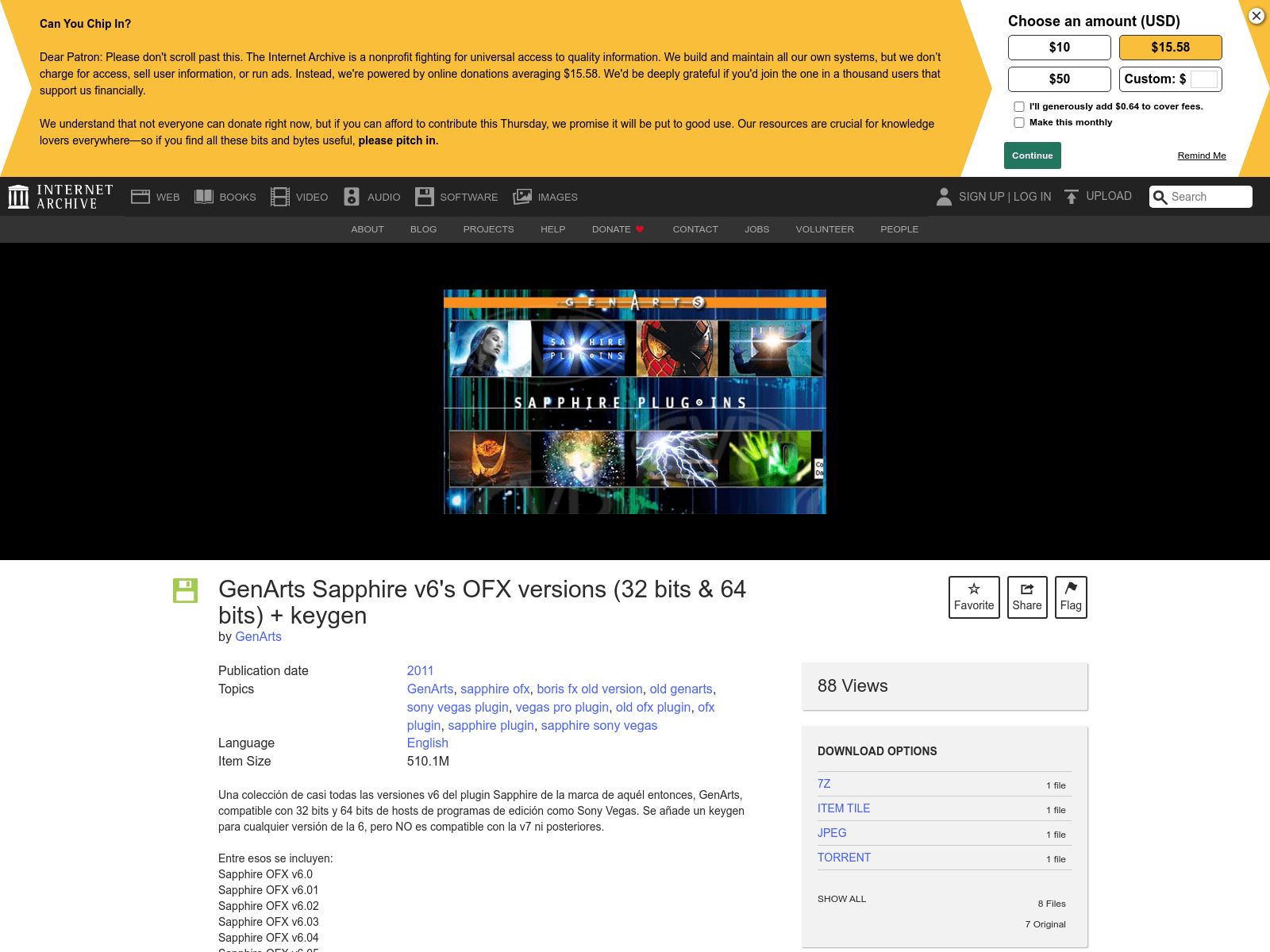Click the 7 Original files link
The image size is (1270, 952).
pos(1045,924)
